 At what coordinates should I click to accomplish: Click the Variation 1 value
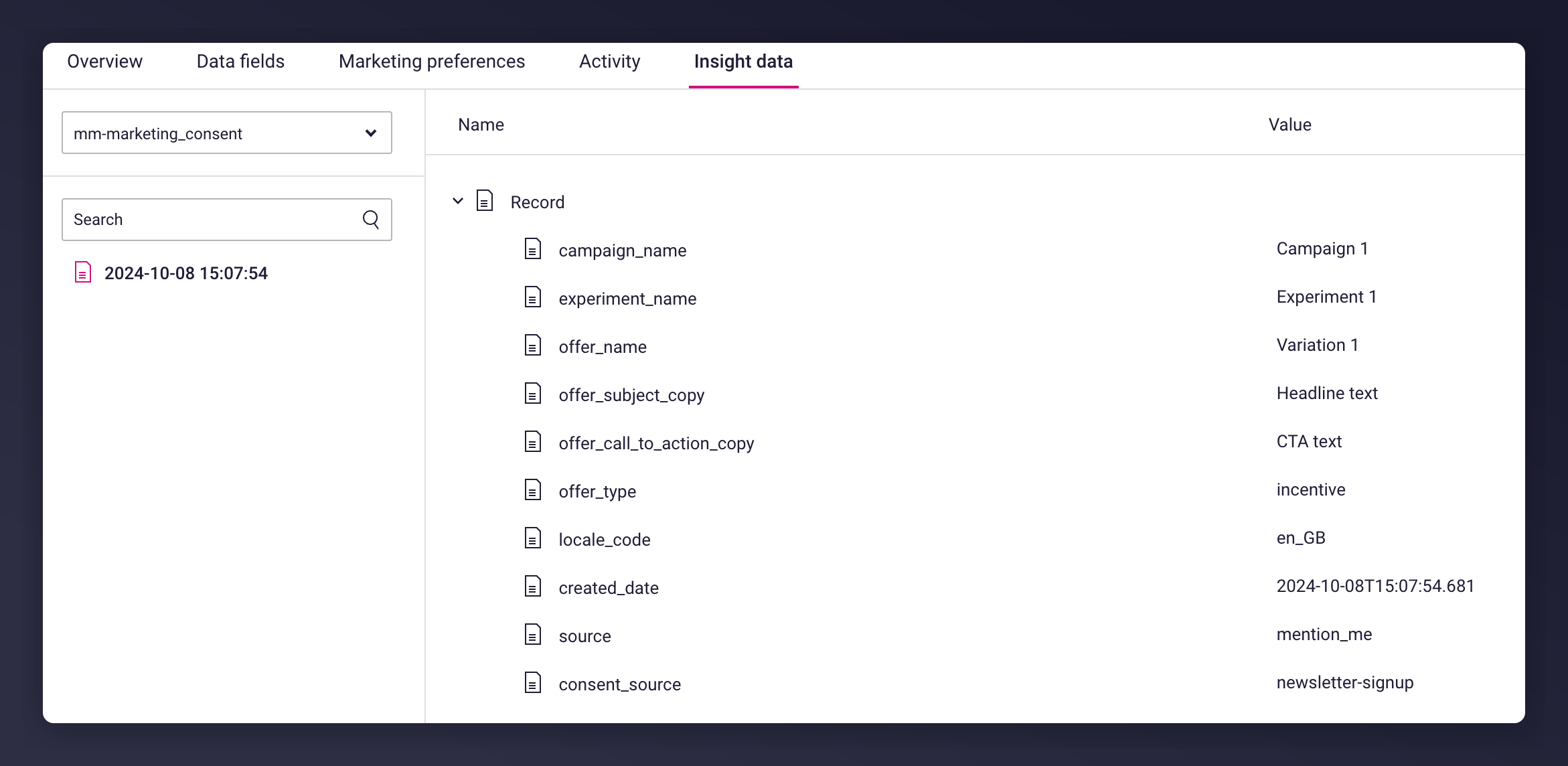[1317, 345]
